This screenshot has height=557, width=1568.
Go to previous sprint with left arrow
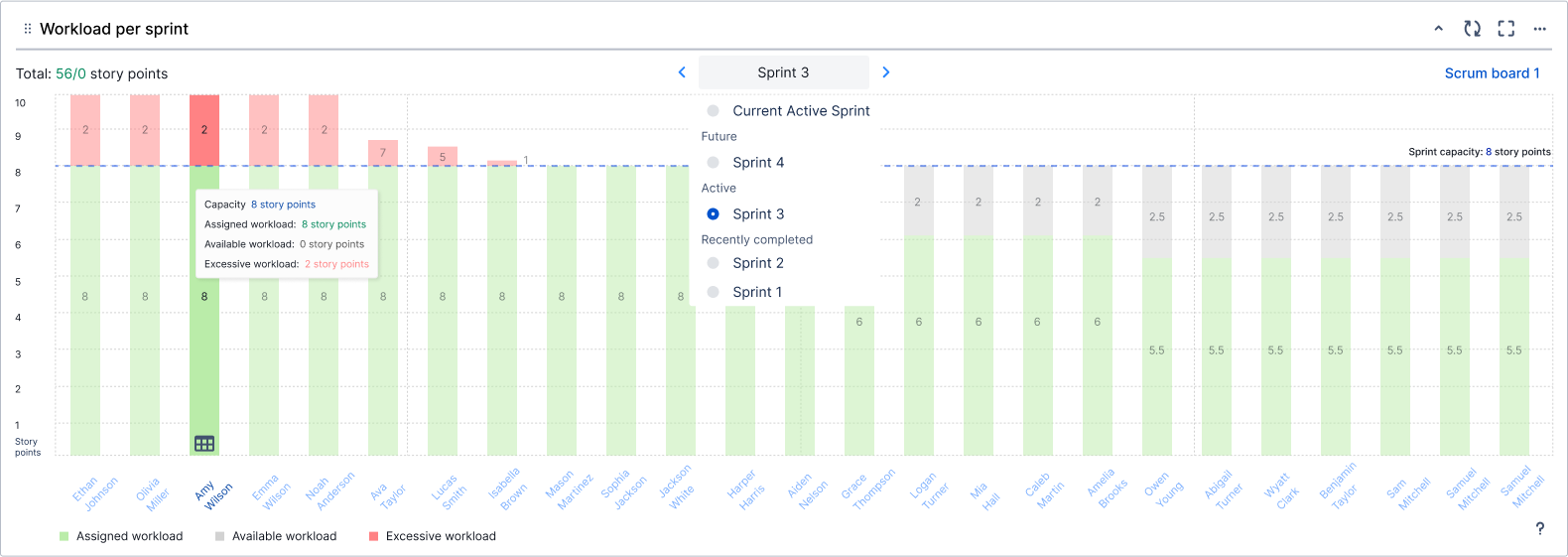[682, 72]
